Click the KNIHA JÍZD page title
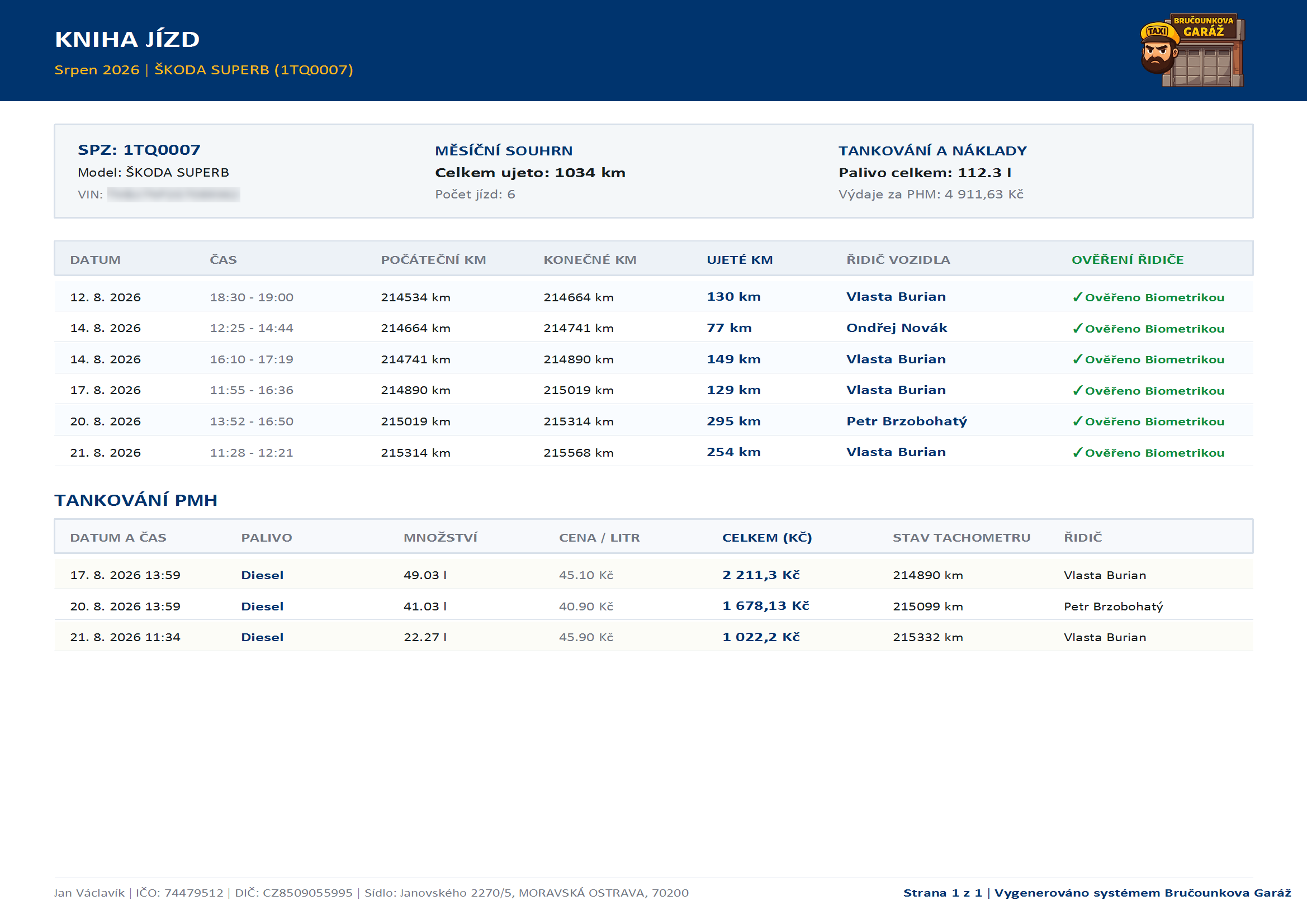 127,39
